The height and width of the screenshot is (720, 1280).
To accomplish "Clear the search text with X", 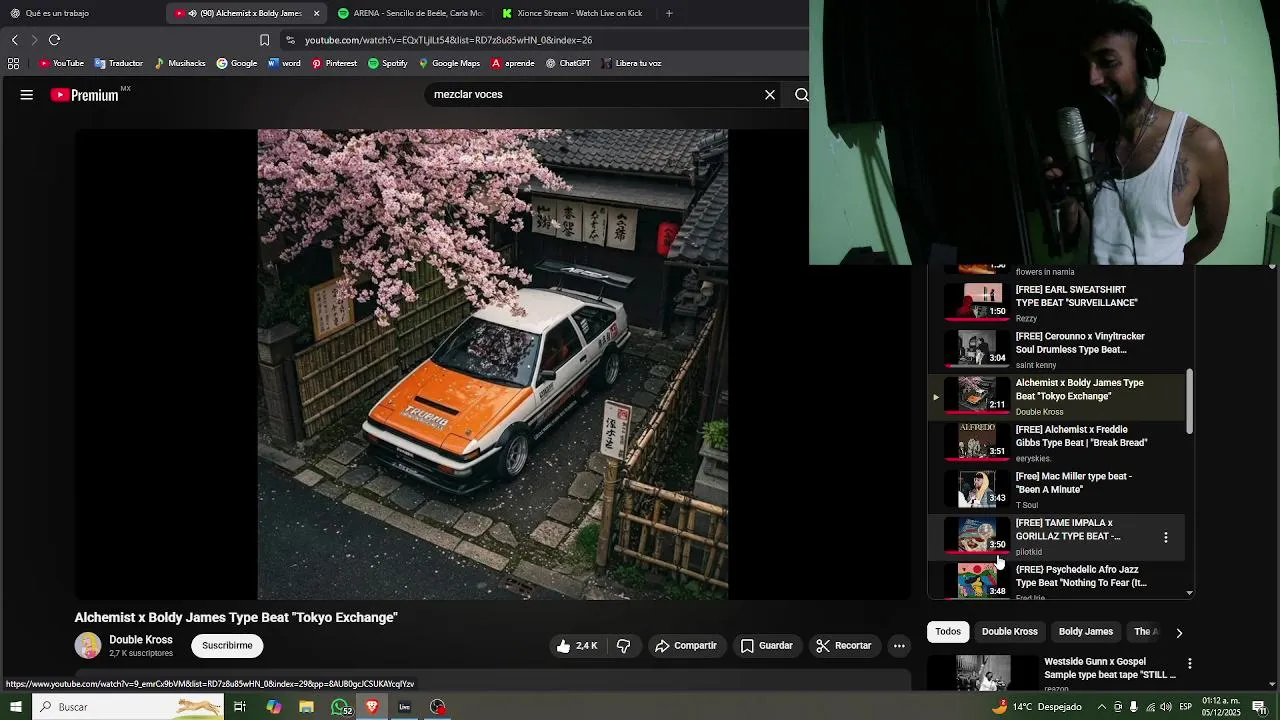I will 770,95.
